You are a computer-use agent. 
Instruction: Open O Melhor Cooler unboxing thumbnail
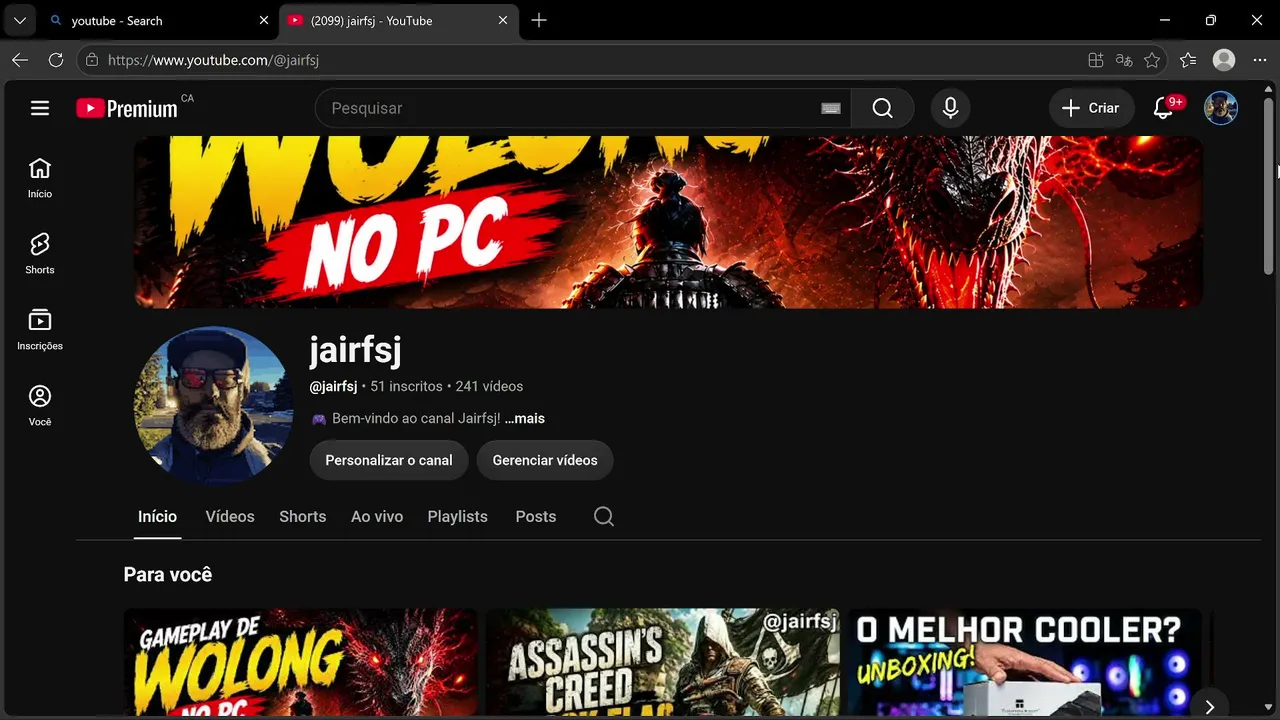pyautogui.click(x=1025, y=664)
